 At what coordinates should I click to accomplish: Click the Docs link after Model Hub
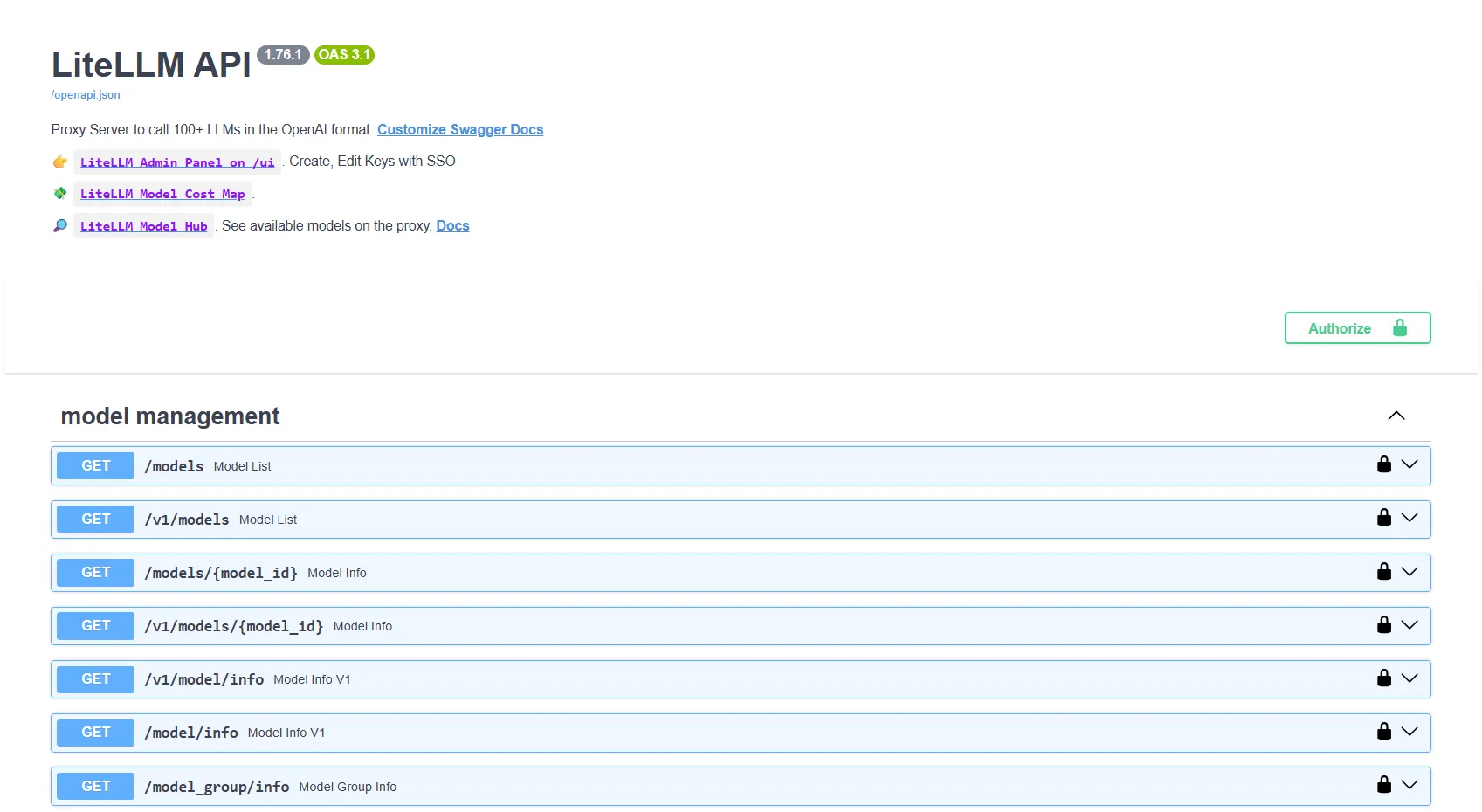(452, 226)
